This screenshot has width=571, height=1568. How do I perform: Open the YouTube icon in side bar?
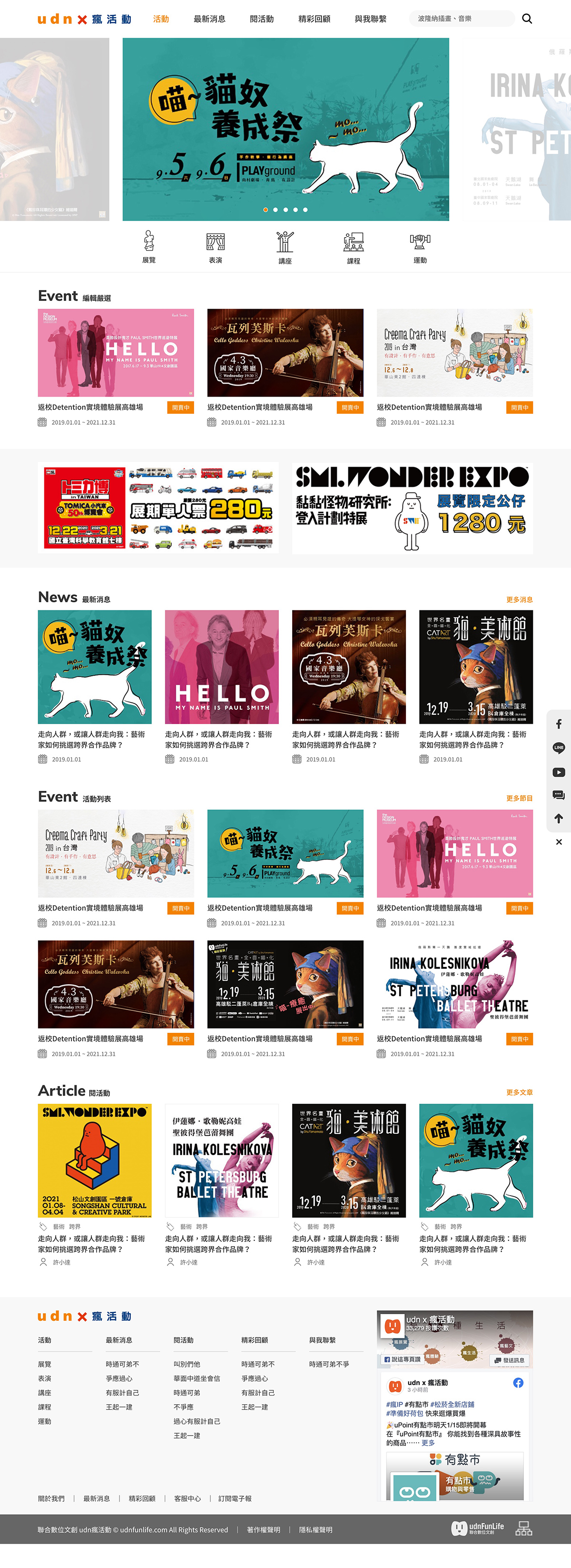tap(558, 772)
